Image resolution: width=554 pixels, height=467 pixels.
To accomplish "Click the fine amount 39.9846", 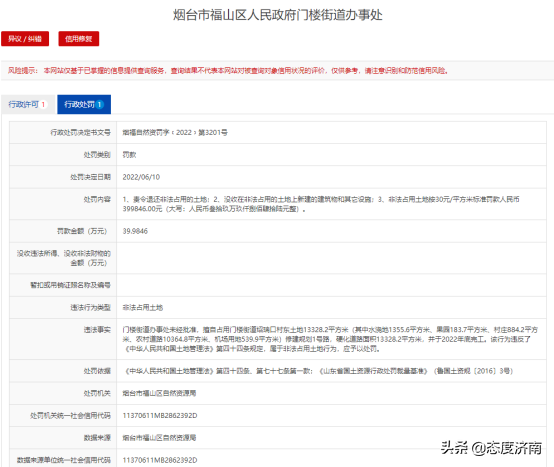I will [x=135, y=231].
